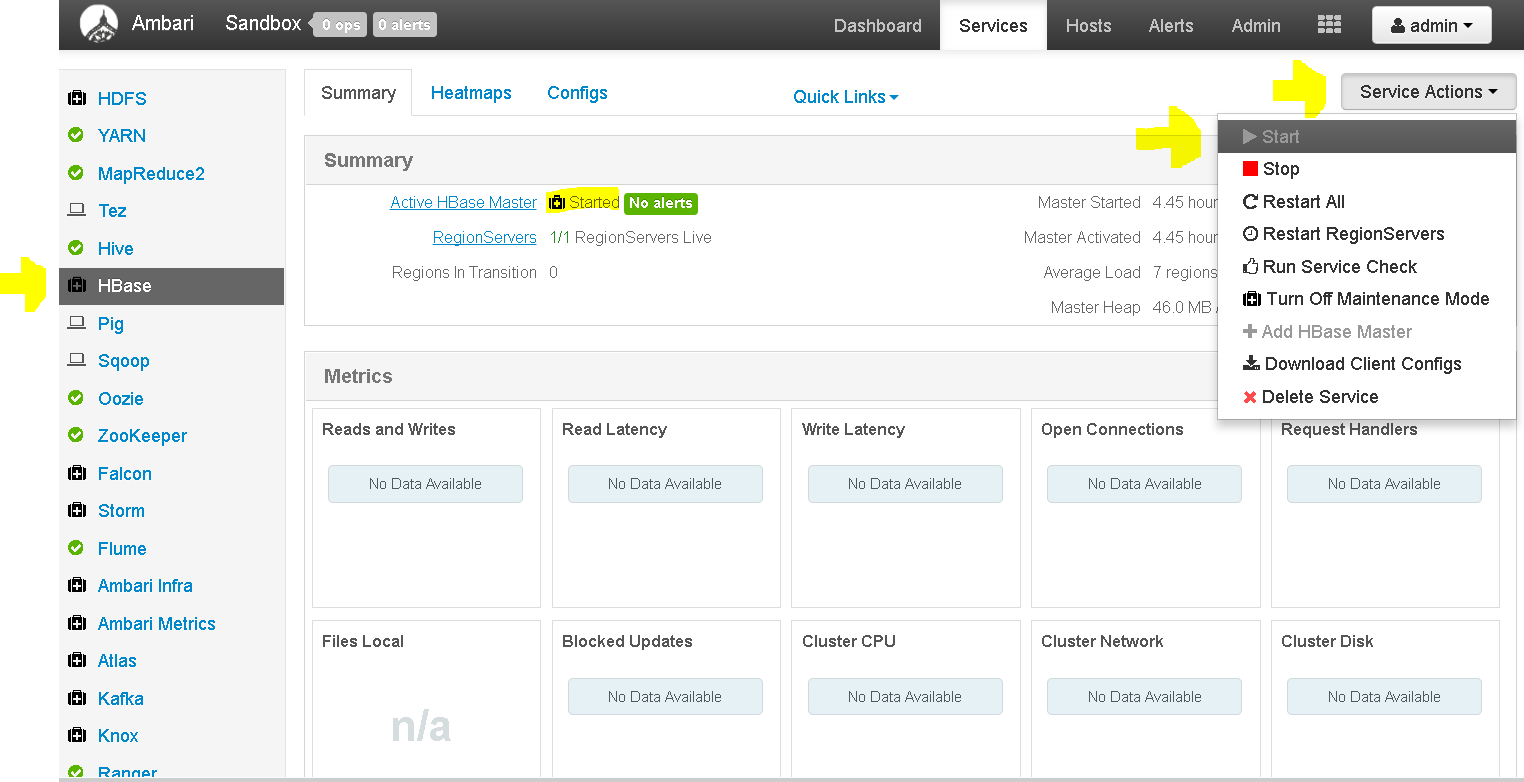Switch to the Heatmaps tab
The width and height of the screenshot is (1524, 782).
tap(471, 93)
